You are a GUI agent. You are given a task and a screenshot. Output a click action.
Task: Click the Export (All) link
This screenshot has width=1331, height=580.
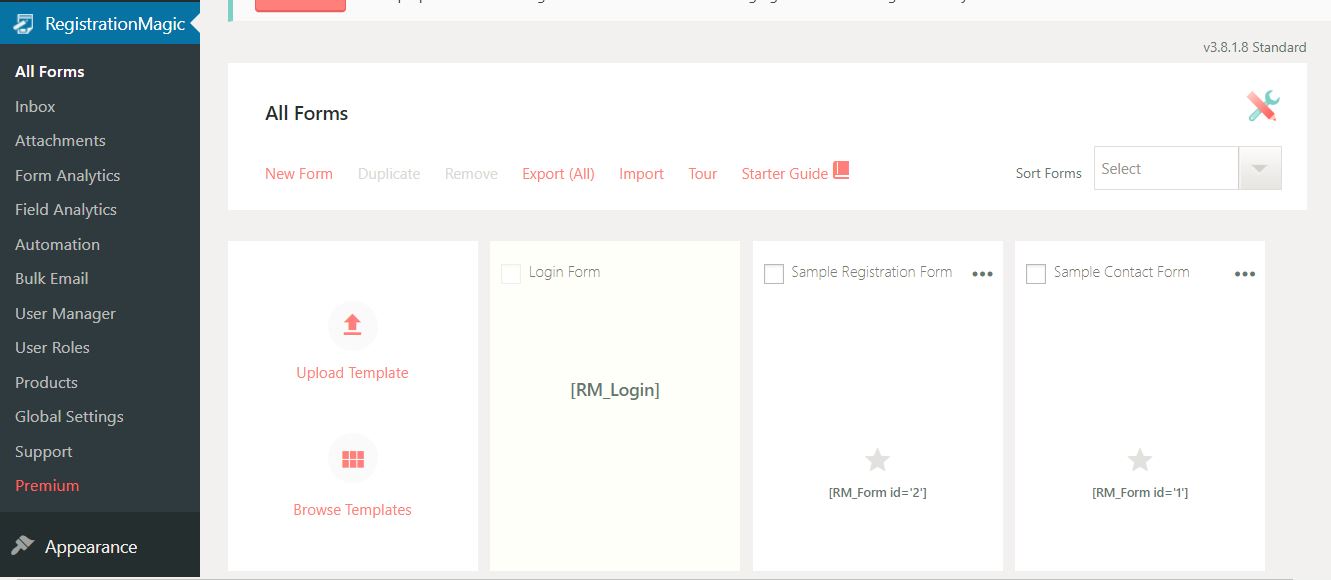558,173
